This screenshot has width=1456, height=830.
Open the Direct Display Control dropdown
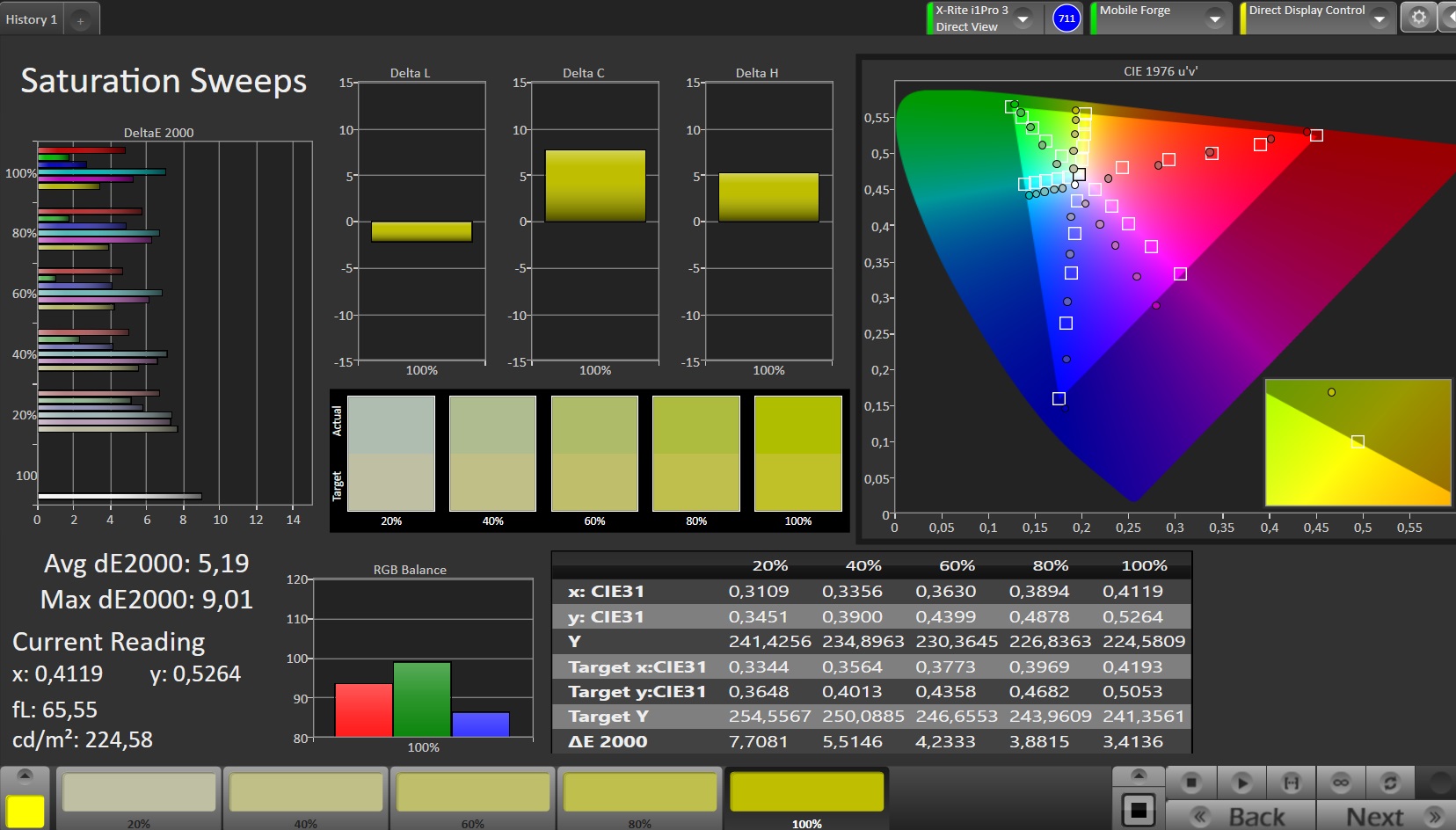1380,18
